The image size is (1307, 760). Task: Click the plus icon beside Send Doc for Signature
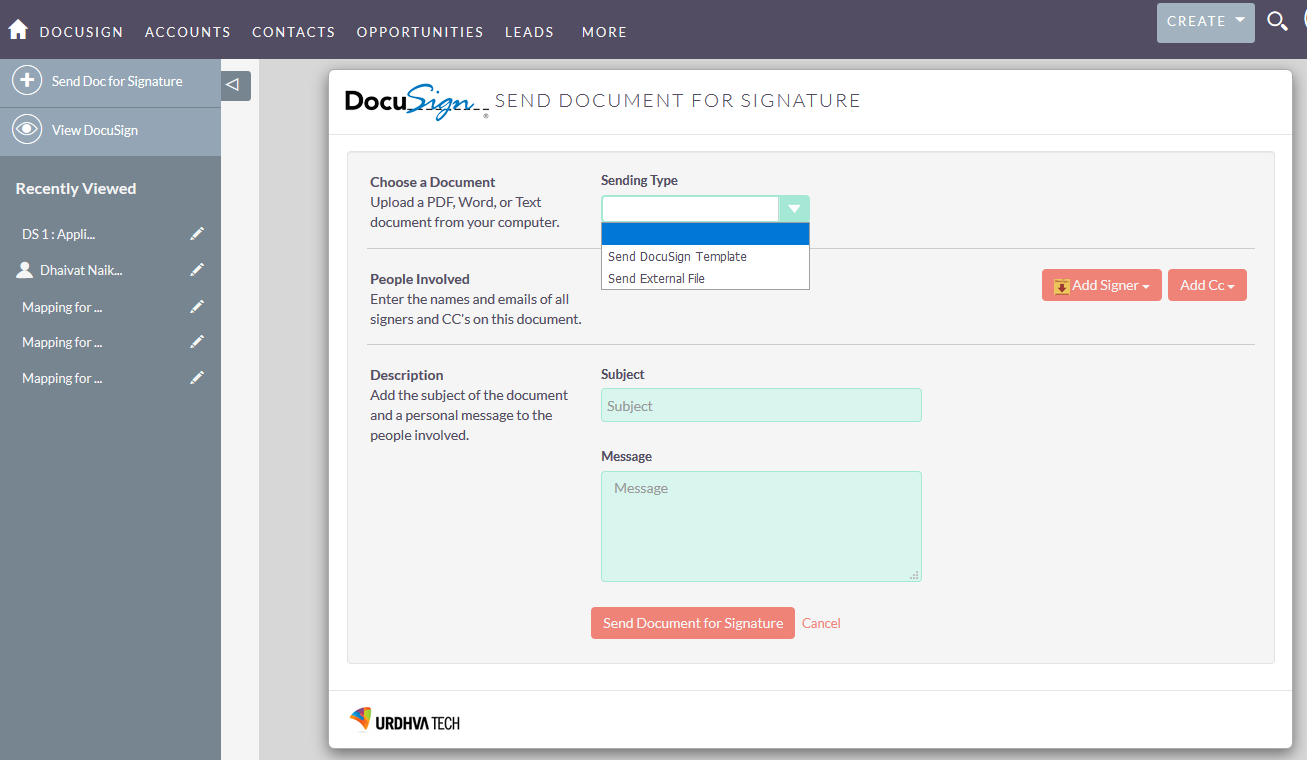[x=27, y=81]
